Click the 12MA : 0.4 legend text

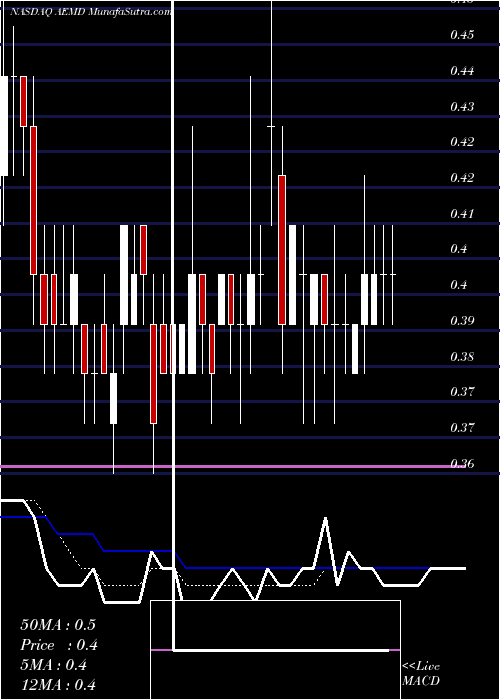[x=58, y=685]
